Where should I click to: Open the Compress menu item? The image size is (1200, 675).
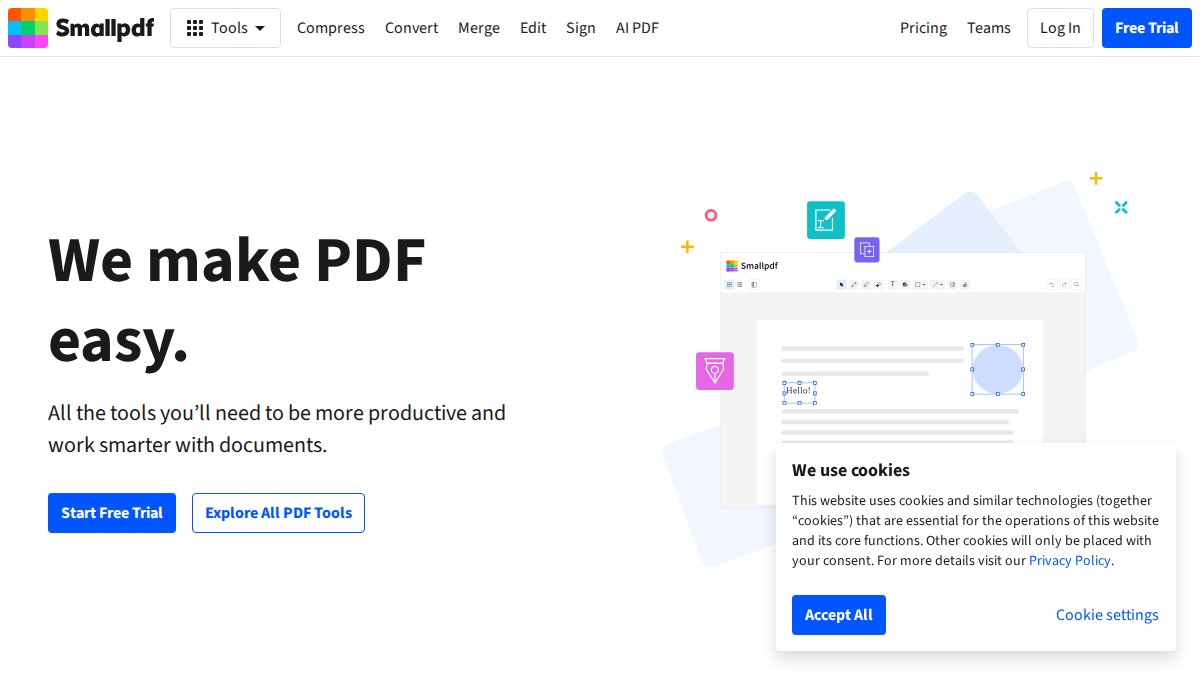[x=331, y=28]
